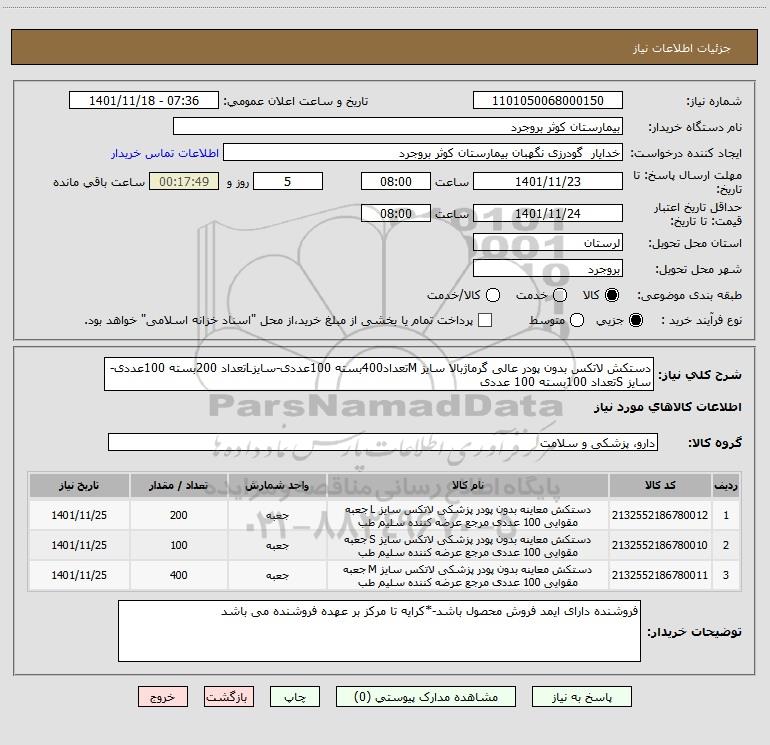The width and height of the screenshot is (770, 745).
Task: Click the شماره نیاز number field
Action: pos(548,100)
